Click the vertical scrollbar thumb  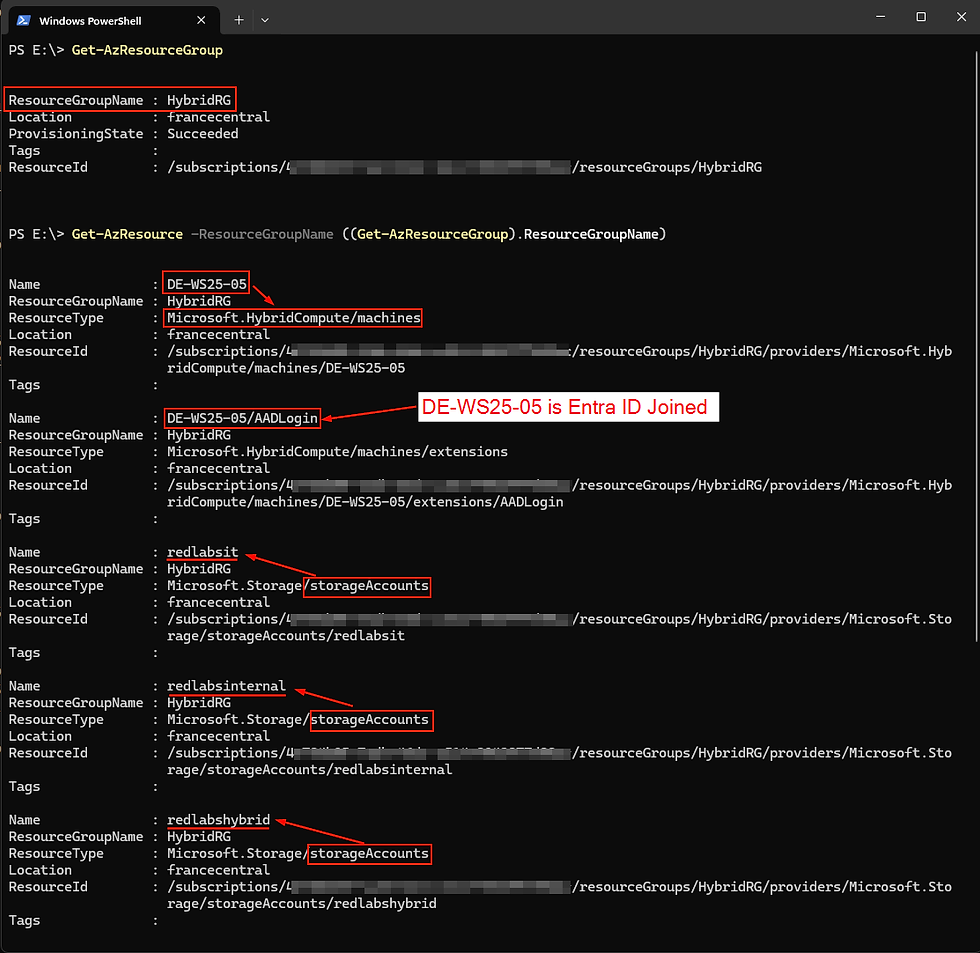point(976,345)
